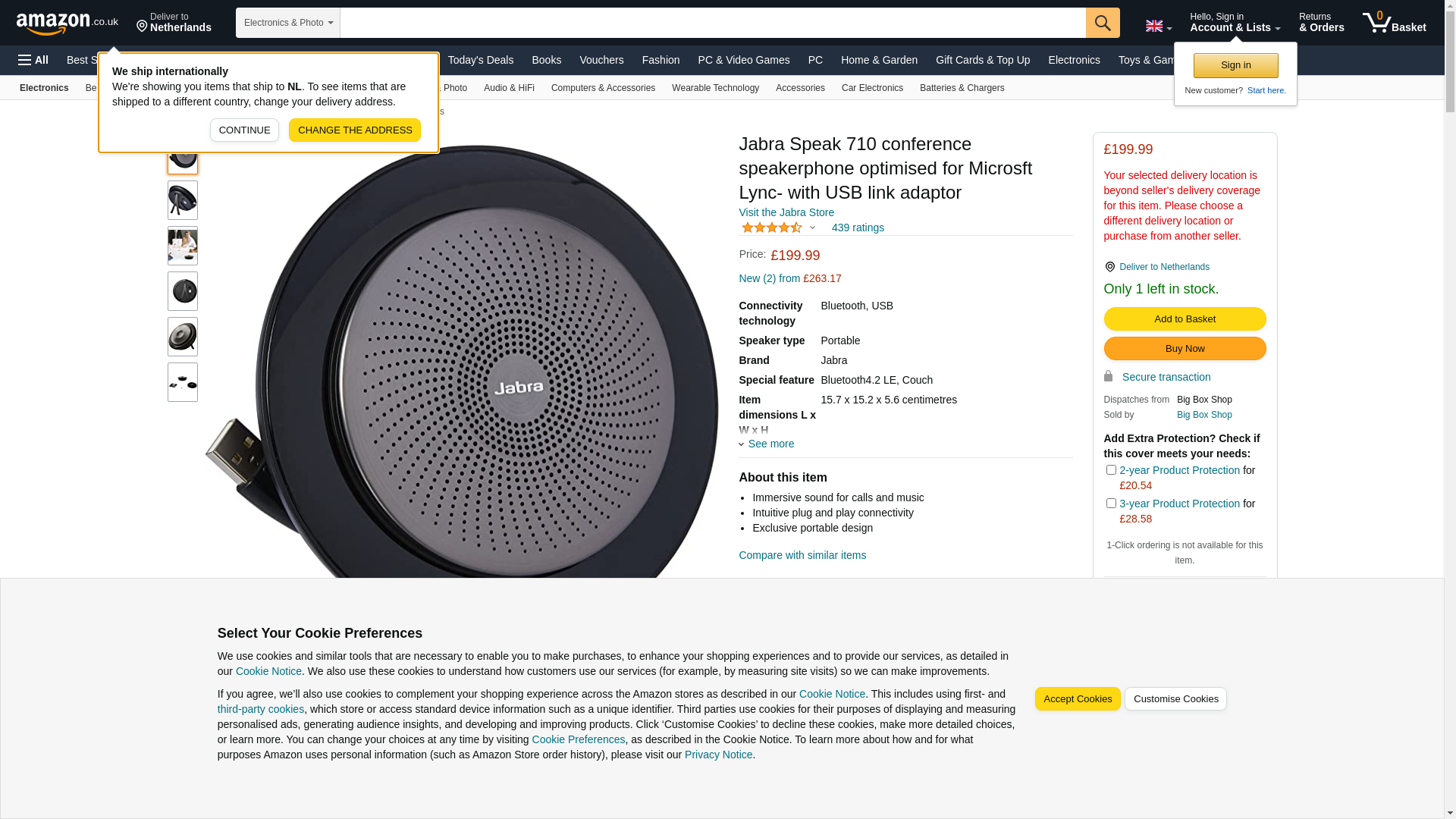Check the 2-year Product Protection box
Viewport: 1456px width, 819px height.
click(1111, 470)
